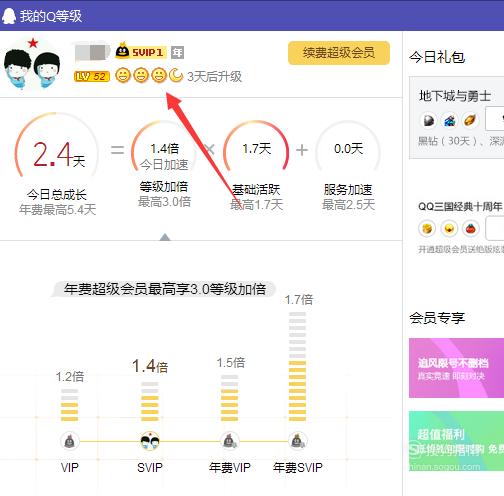Click 年费超级会员最高享3.0等级加倍 banner

click(x=165, y=289)
